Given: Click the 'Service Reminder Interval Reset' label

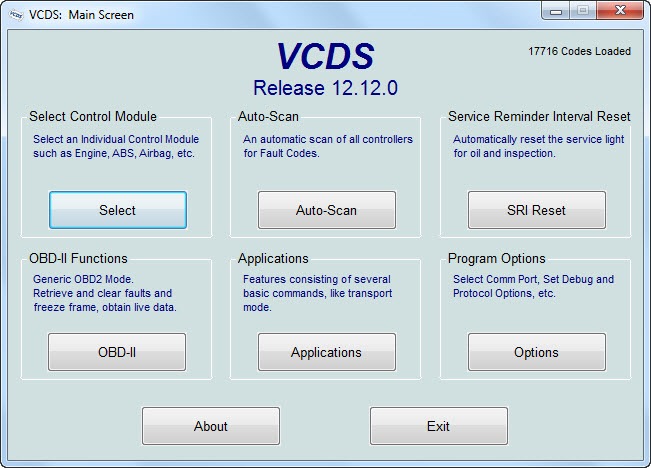Looking at the screenshot, I should (539, 116).
